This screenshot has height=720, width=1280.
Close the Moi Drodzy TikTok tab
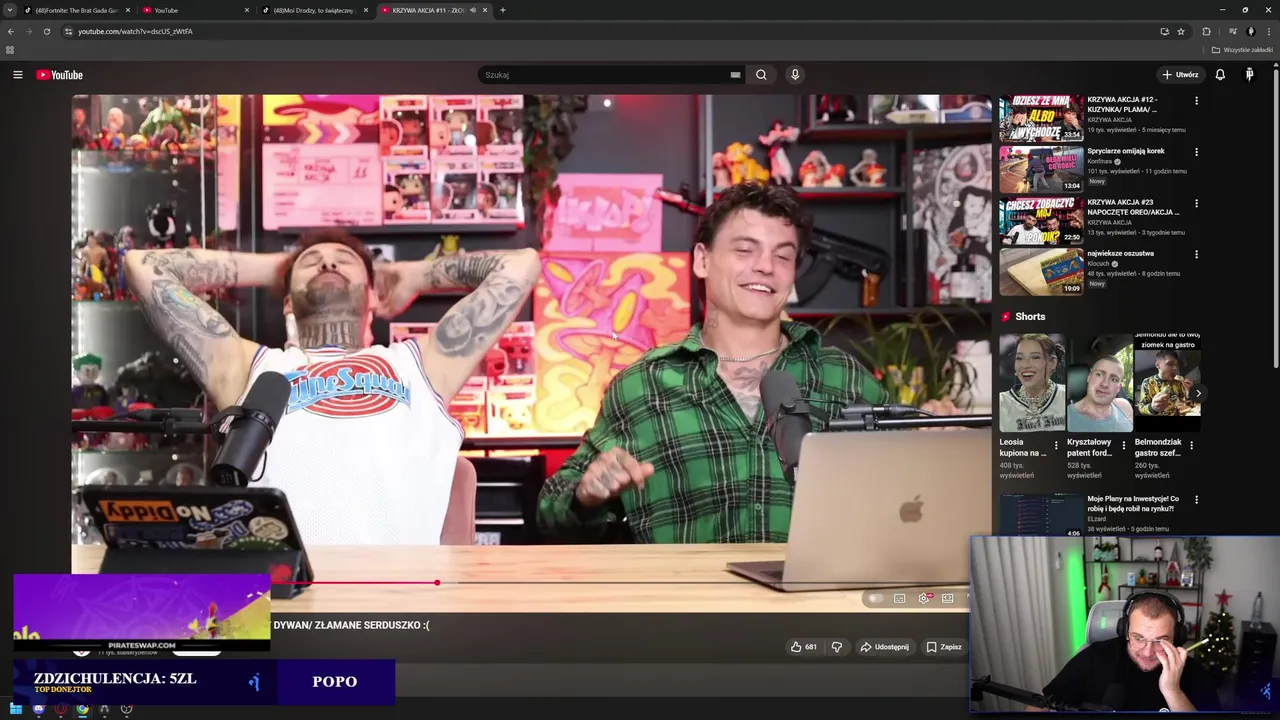click(x=366, y=10)
